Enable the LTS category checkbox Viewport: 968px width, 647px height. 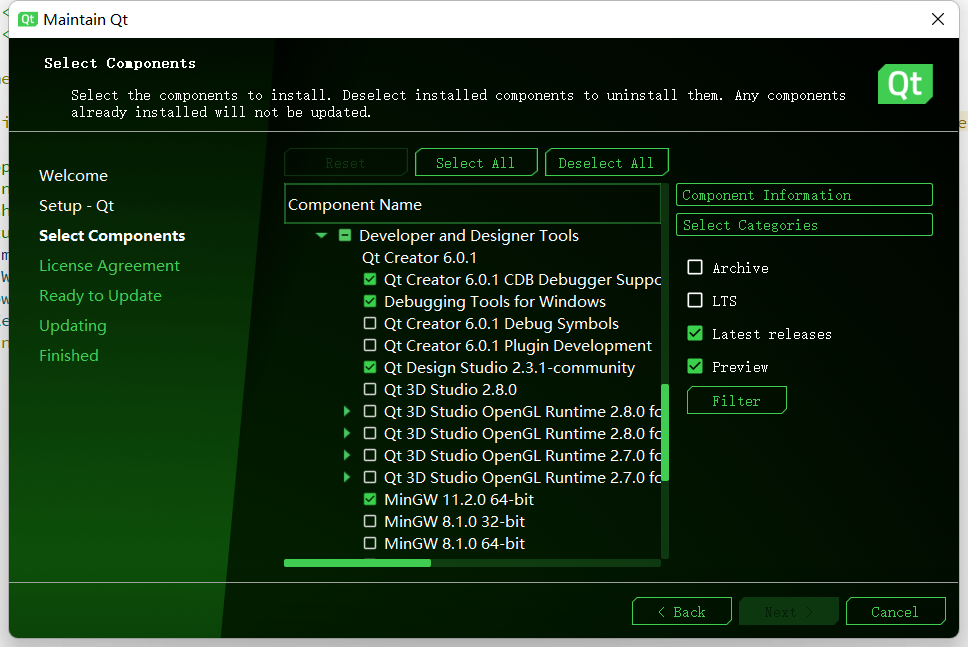(695, 300)
